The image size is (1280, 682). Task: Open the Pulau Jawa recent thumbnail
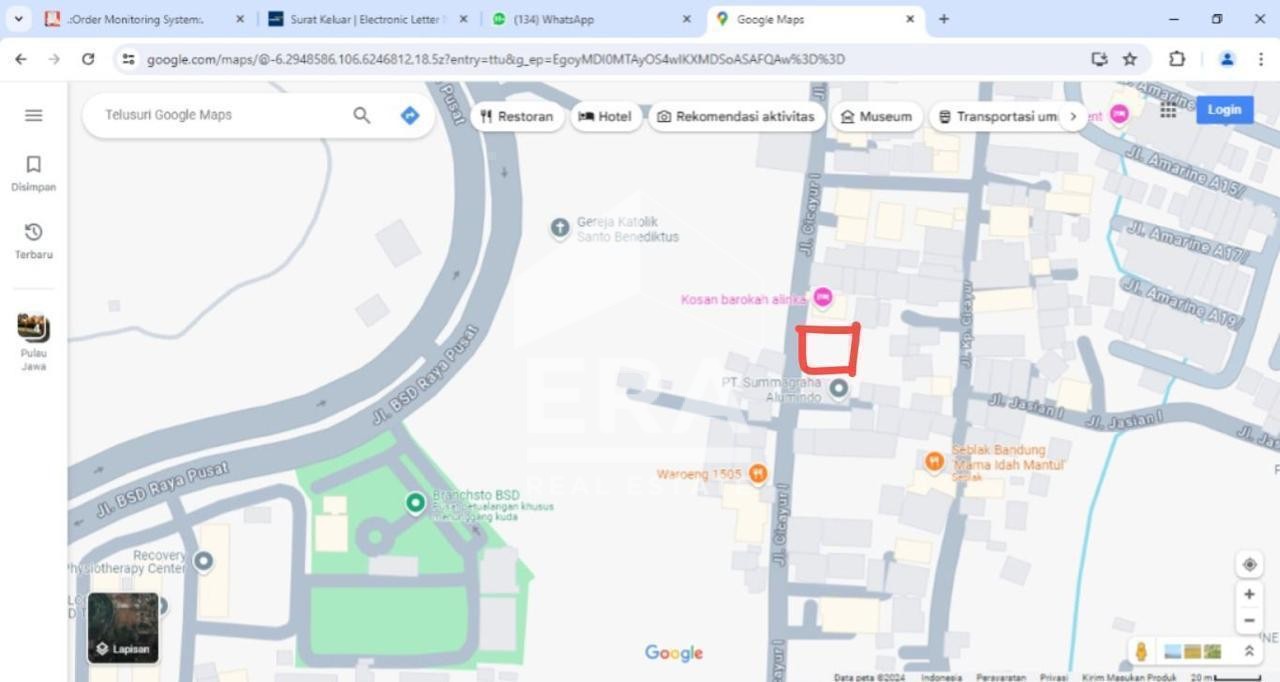[x=33, y=341]
